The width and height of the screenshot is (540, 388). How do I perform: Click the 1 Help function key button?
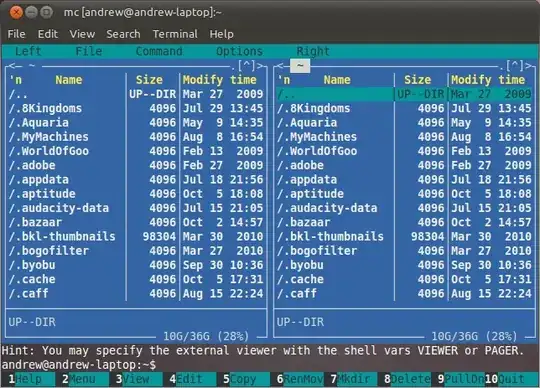[x=28, y=379]
